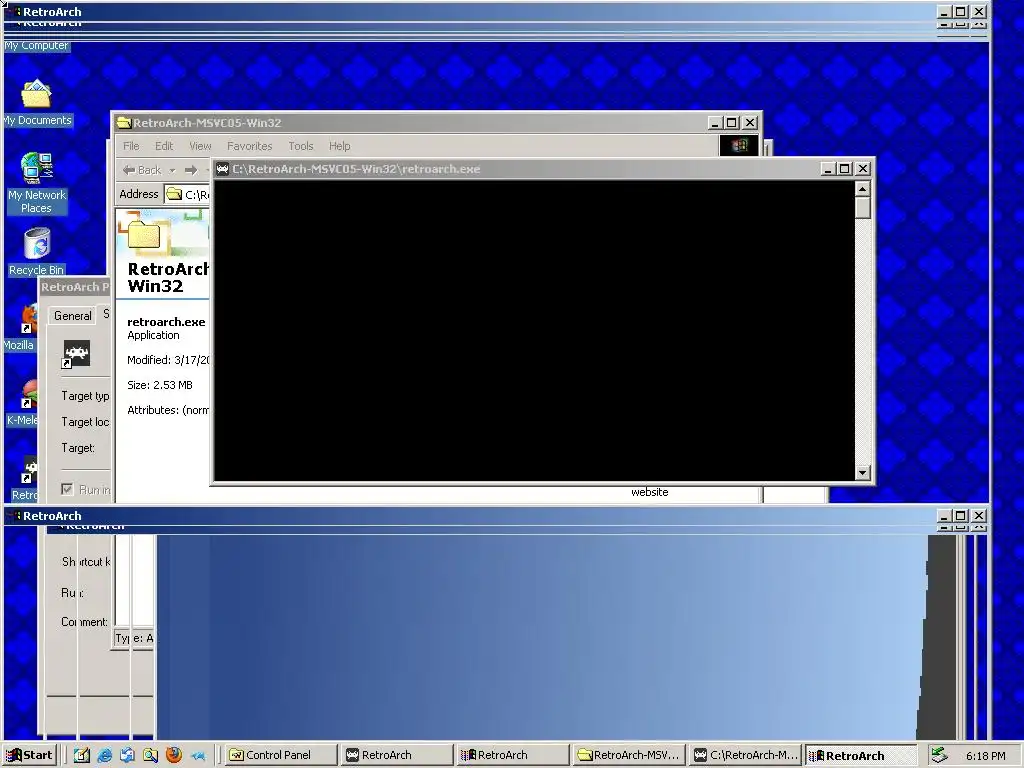Click the 'Size: 2.53 MB' text

click(x=160, y=385)
